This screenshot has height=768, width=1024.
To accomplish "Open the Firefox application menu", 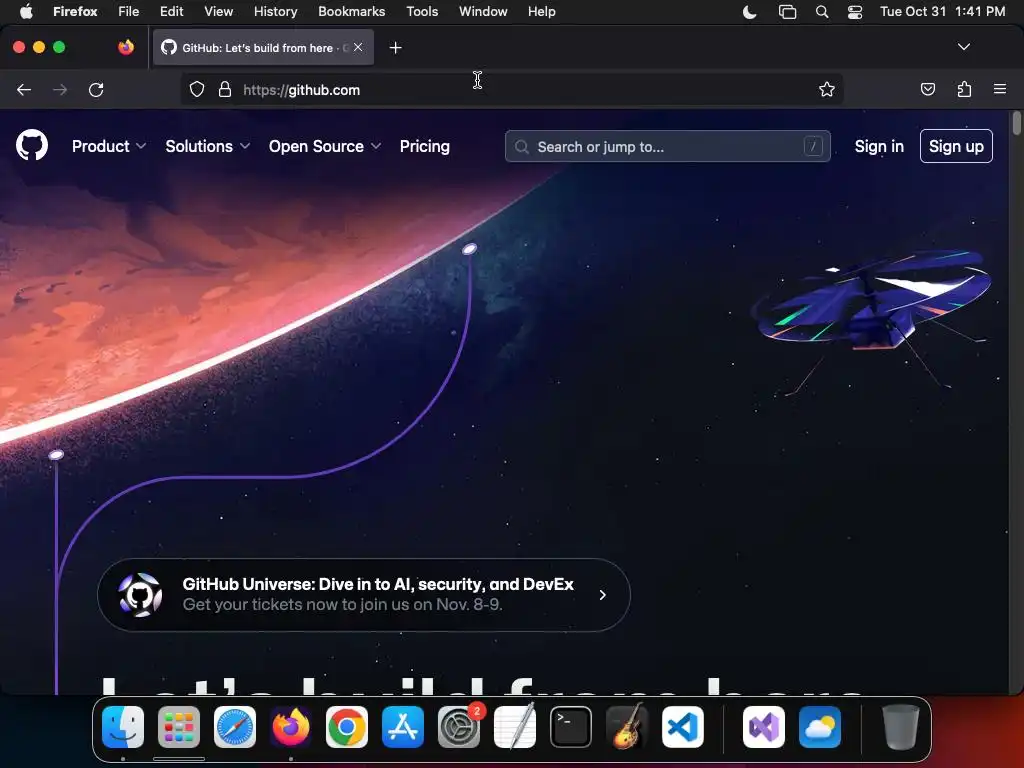I will coord(75,11).
